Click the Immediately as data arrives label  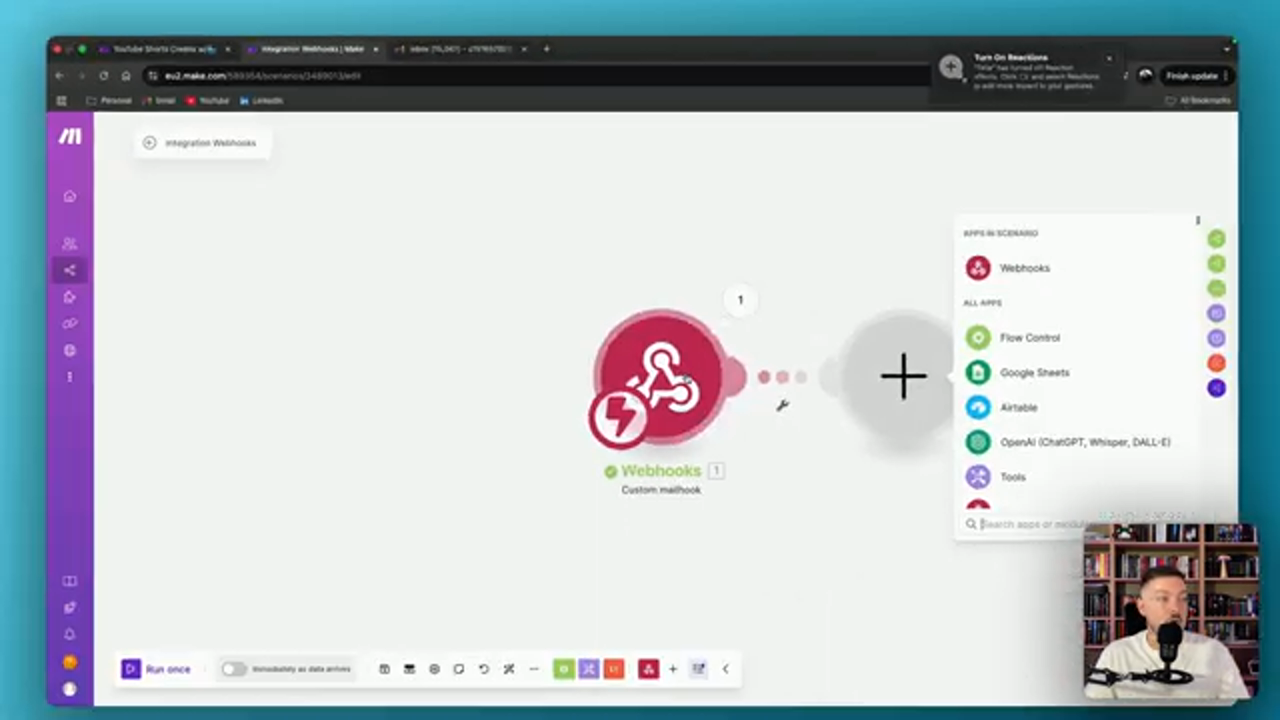pyautogui.click(x=301, y=669)
